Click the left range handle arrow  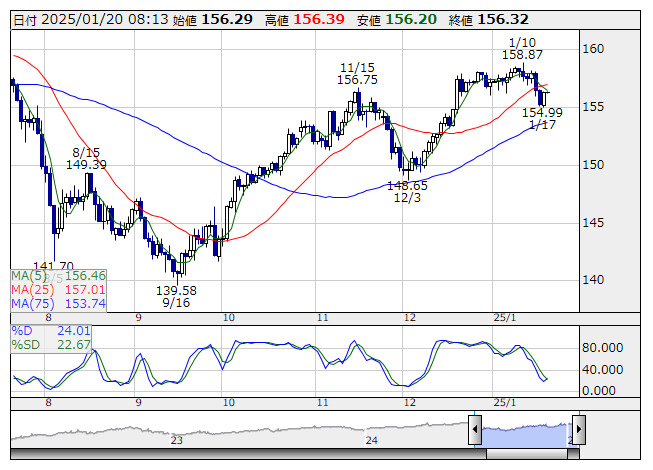point(474,429)
